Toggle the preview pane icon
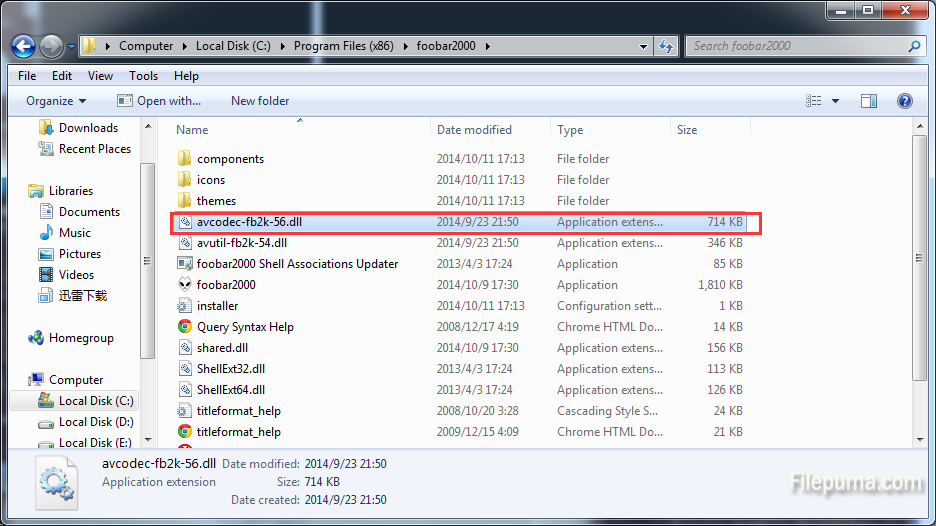The image size is (936, 526). point(868,101)
